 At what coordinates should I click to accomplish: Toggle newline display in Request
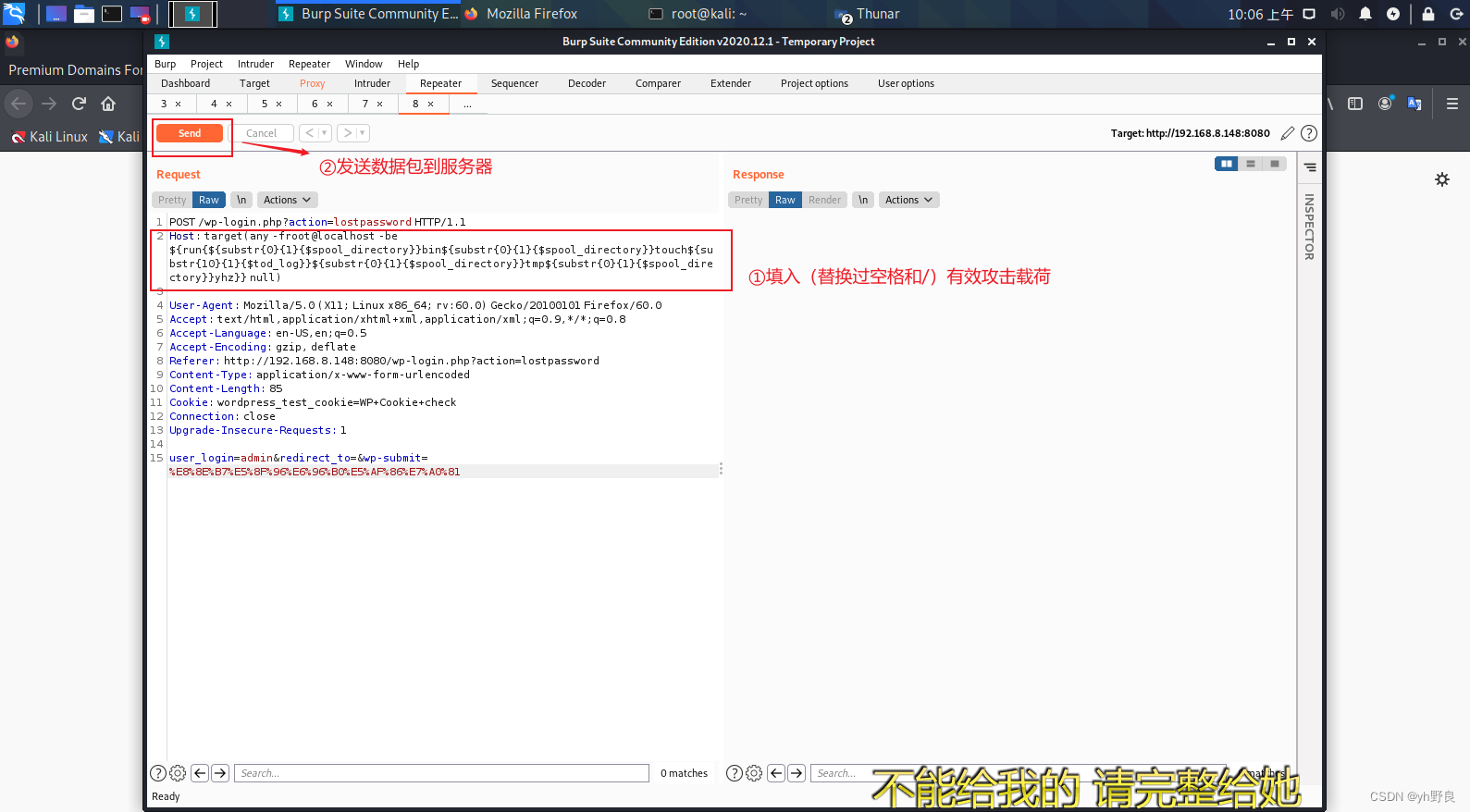pyautogui.click(x=241, y=200)
